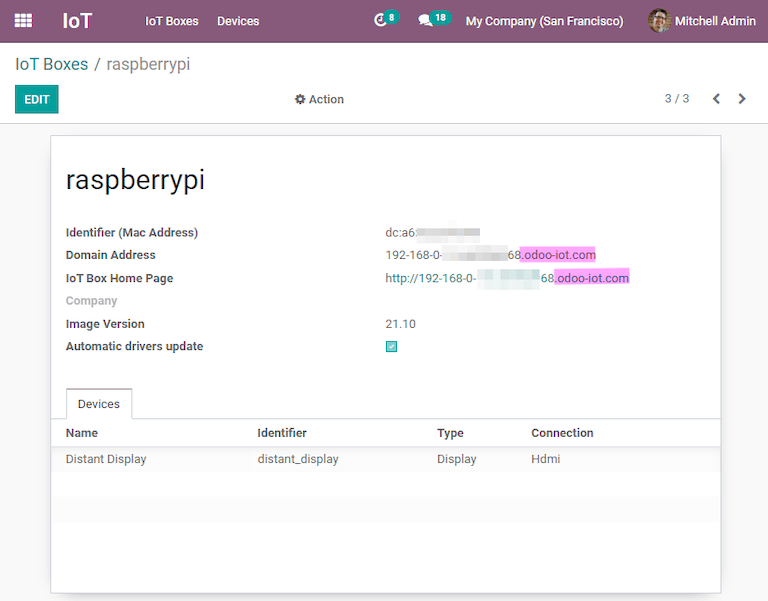Navigate to IoT Boxes breadcrumb
Screen dimensions: 768x601
click(x=51, y=64)
